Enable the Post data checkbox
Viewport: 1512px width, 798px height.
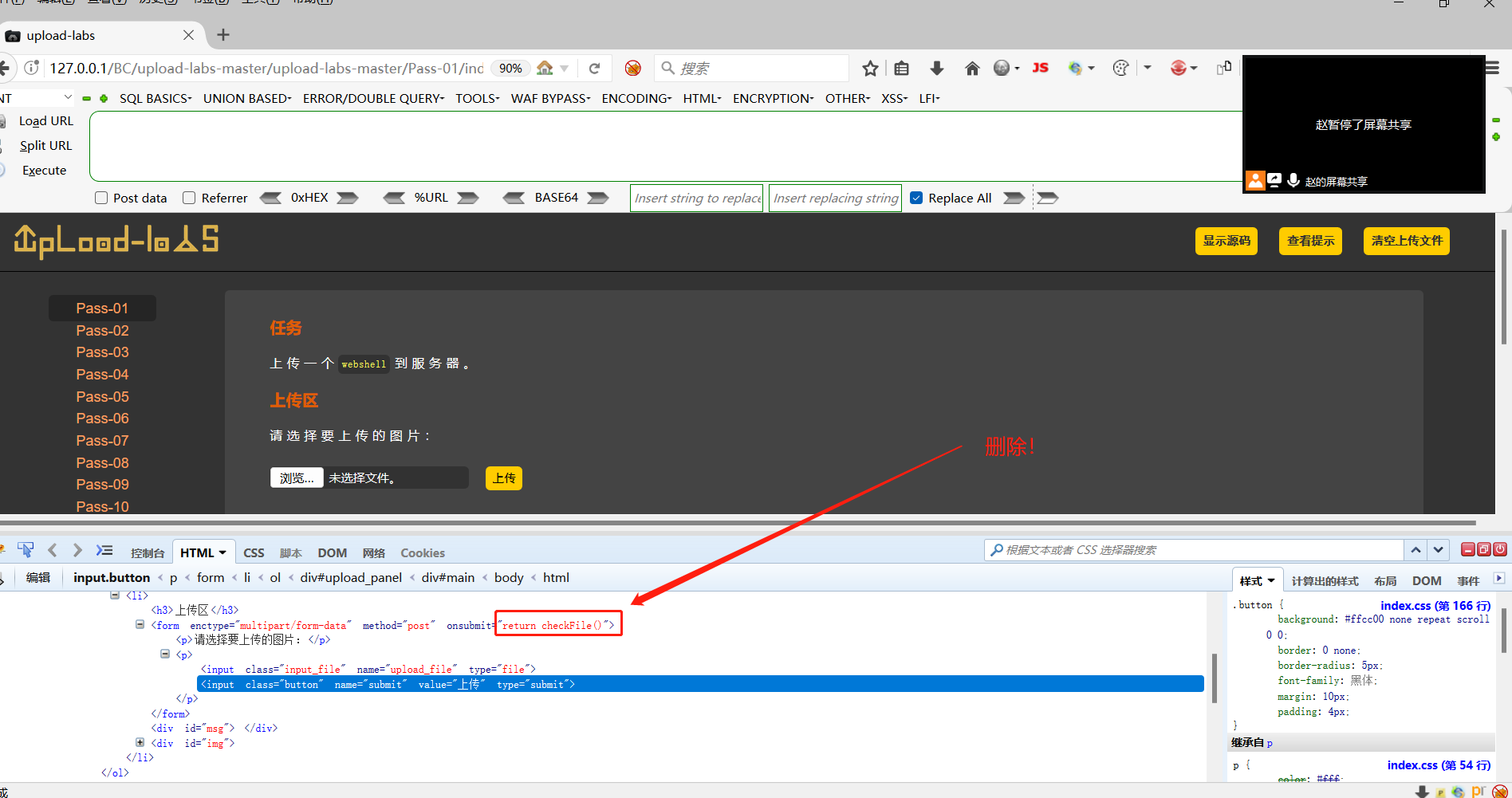click(100, 198)
